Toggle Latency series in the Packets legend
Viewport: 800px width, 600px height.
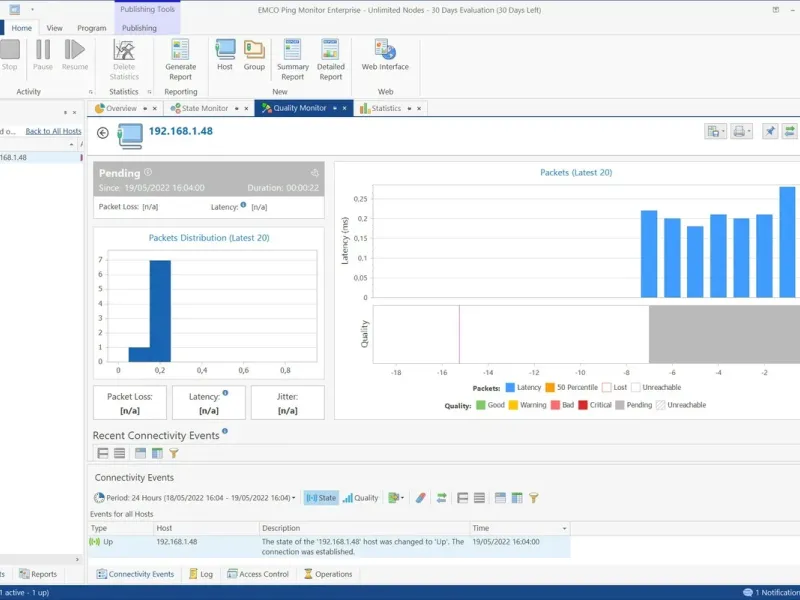click(x=523, y=388)
